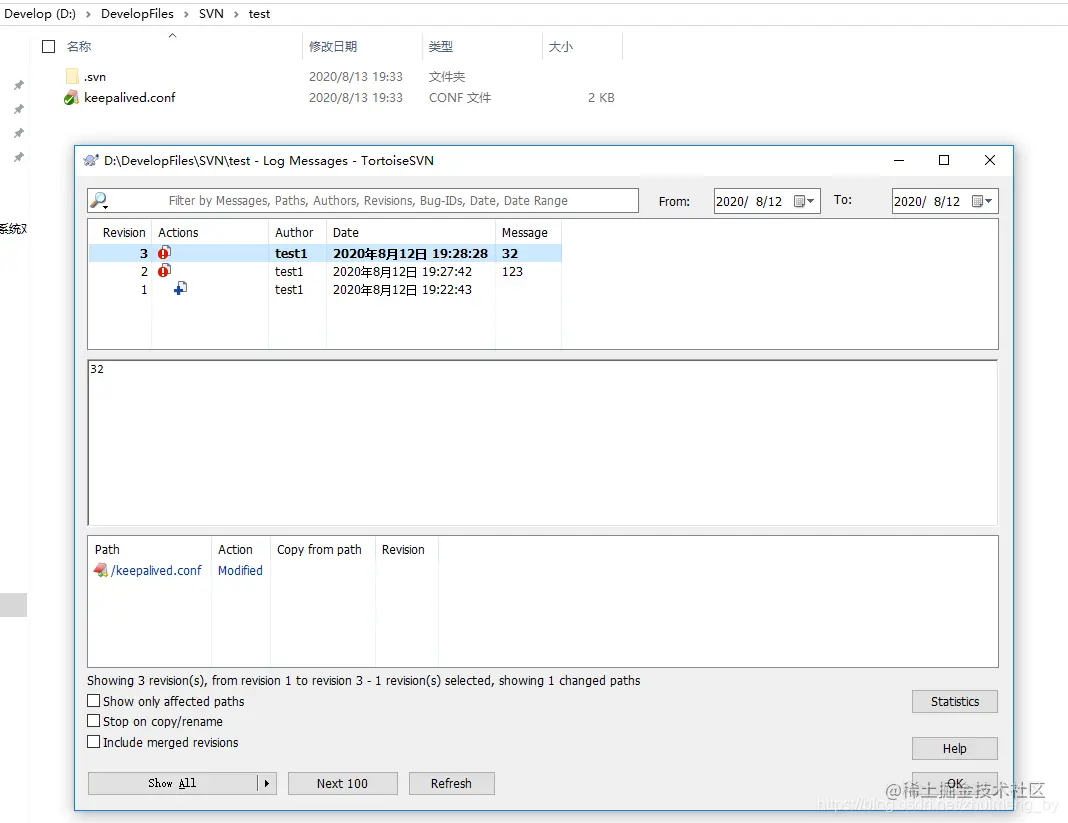
Task: Maximize the Log Messages dialog
Action: coord(944,160)
